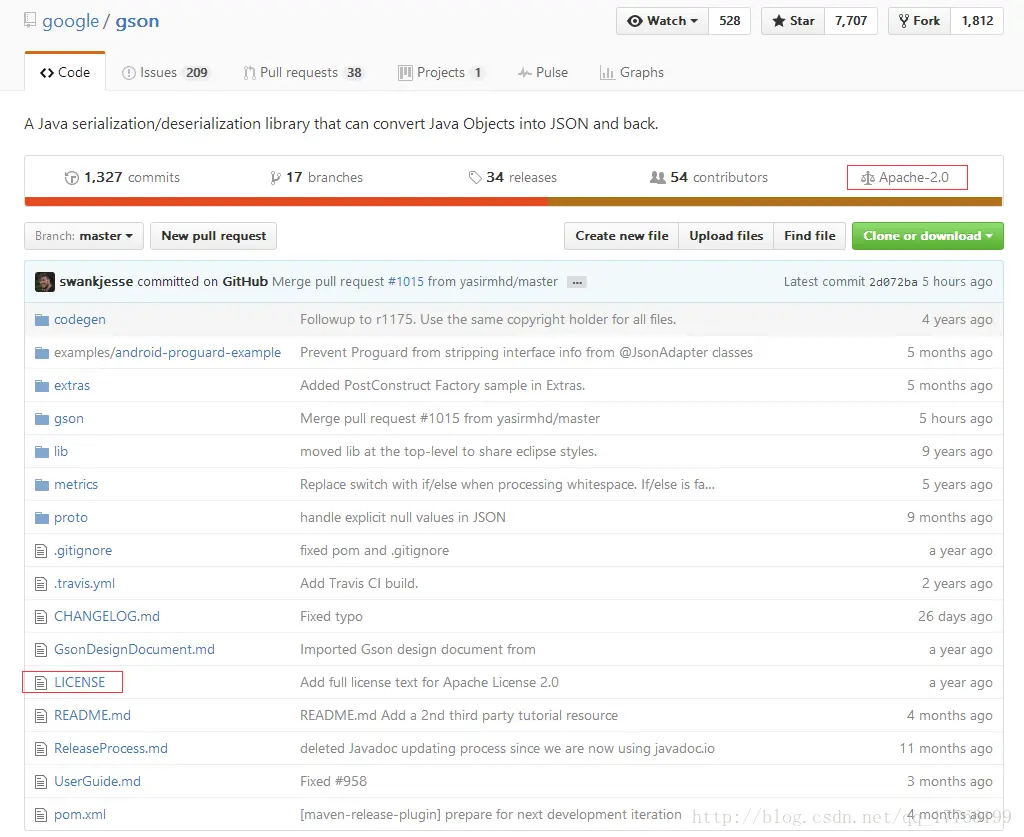Open the Pulse tab
This screenshot has width=1024, height=837.
point(543,72)
